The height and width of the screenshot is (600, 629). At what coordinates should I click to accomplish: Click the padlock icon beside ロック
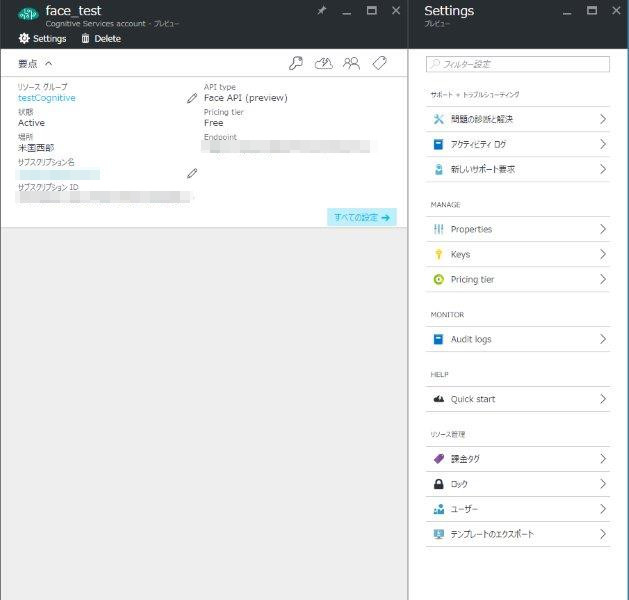click(x=439, y=484)
